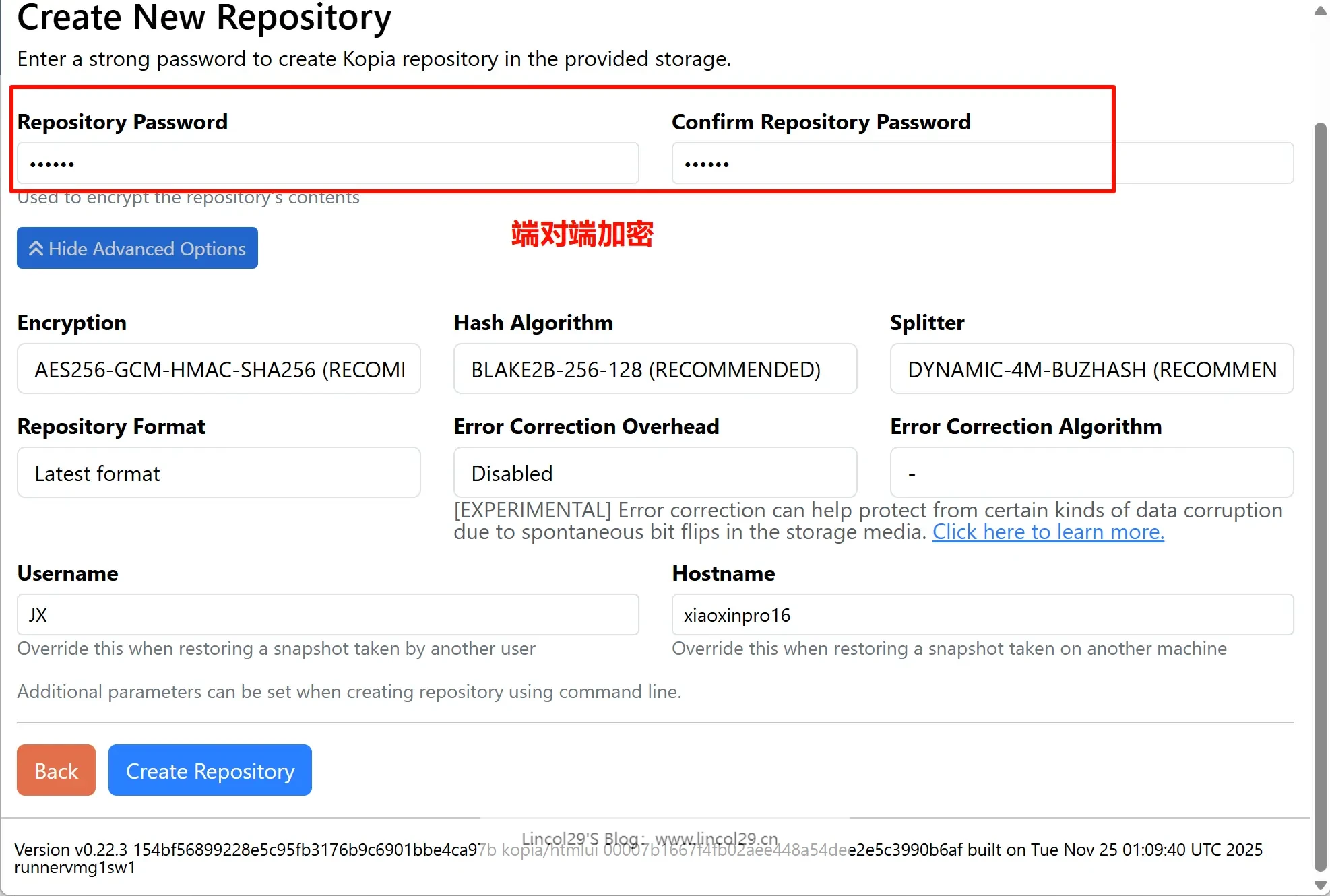Click the Create Repository button

pyautogui.click(x=210, y=770)
